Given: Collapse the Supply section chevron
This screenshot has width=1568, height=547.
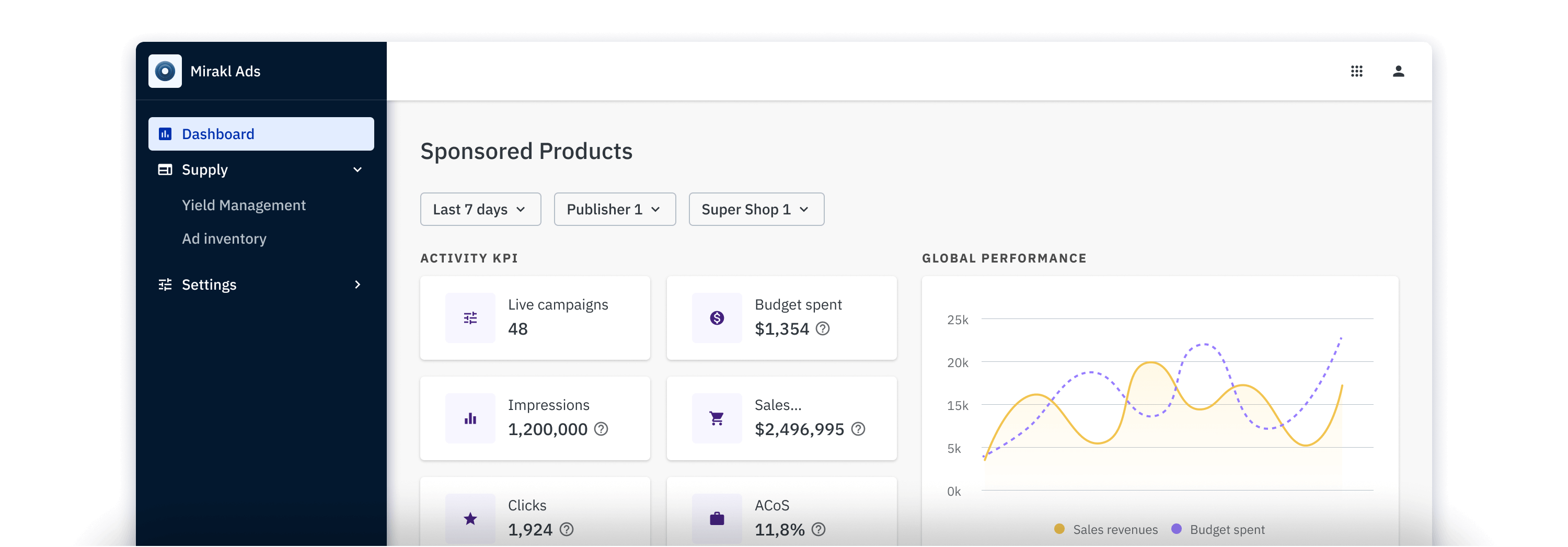Looking at the screenshot, I should 358,170.
